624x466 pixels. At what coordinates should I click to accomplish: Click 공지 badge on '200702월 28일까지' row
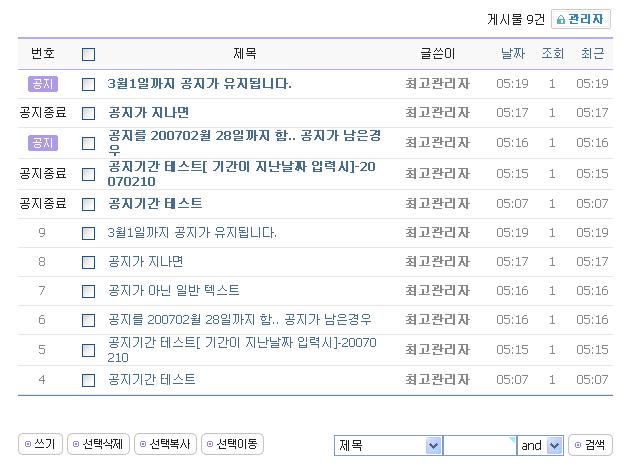(x=43, y=143)
